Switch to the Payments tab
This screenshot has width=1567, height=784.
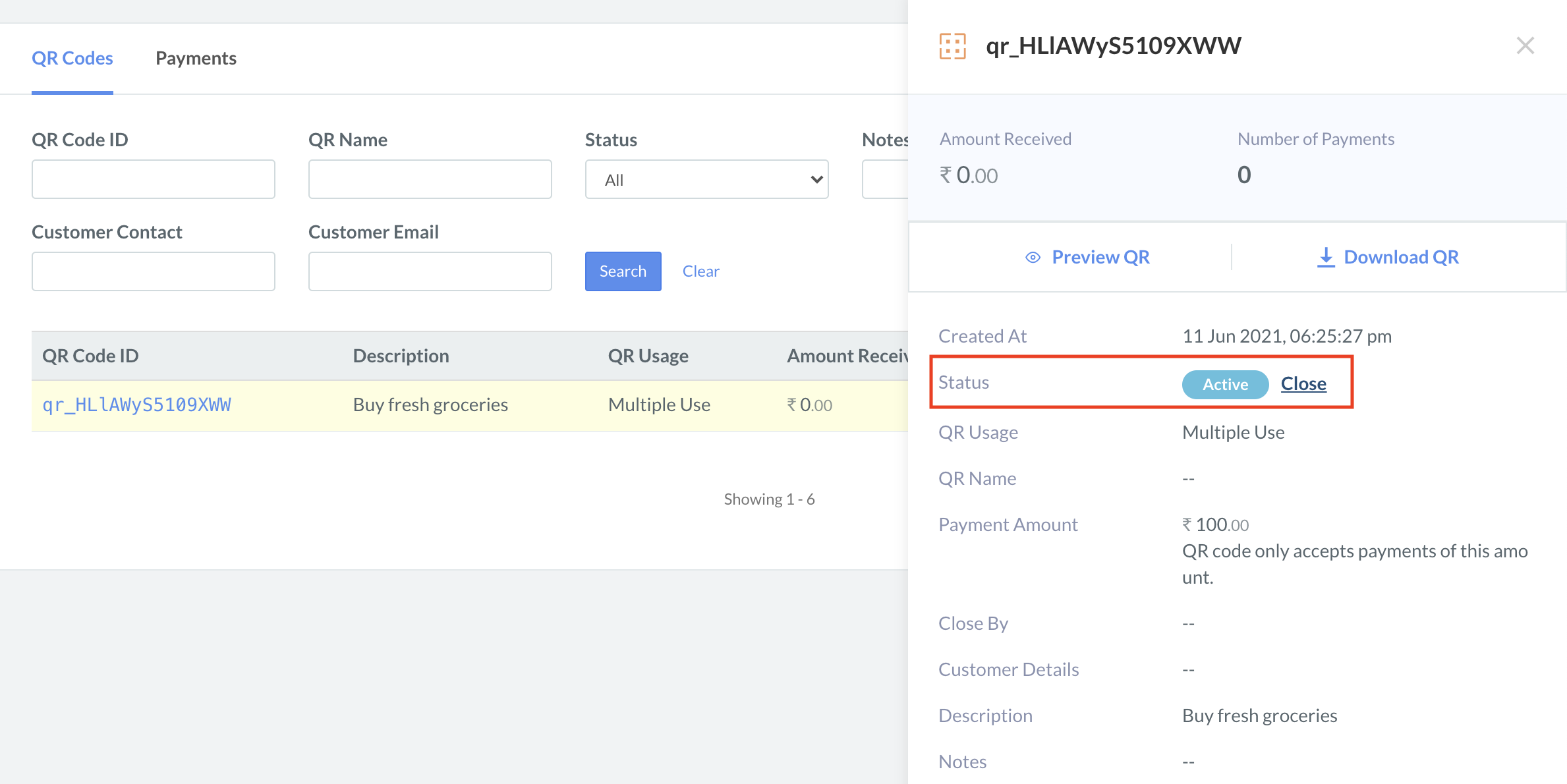tap(196, 58)
